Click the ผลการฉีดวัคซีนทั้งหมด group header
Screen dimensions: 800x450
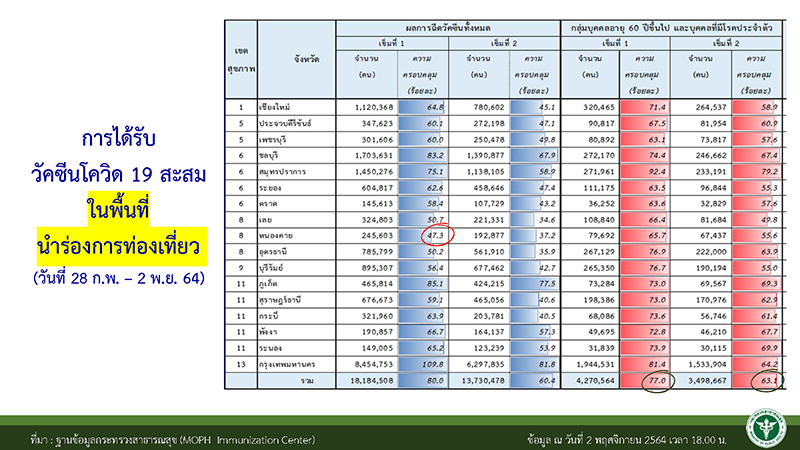[x=447, y=26]
